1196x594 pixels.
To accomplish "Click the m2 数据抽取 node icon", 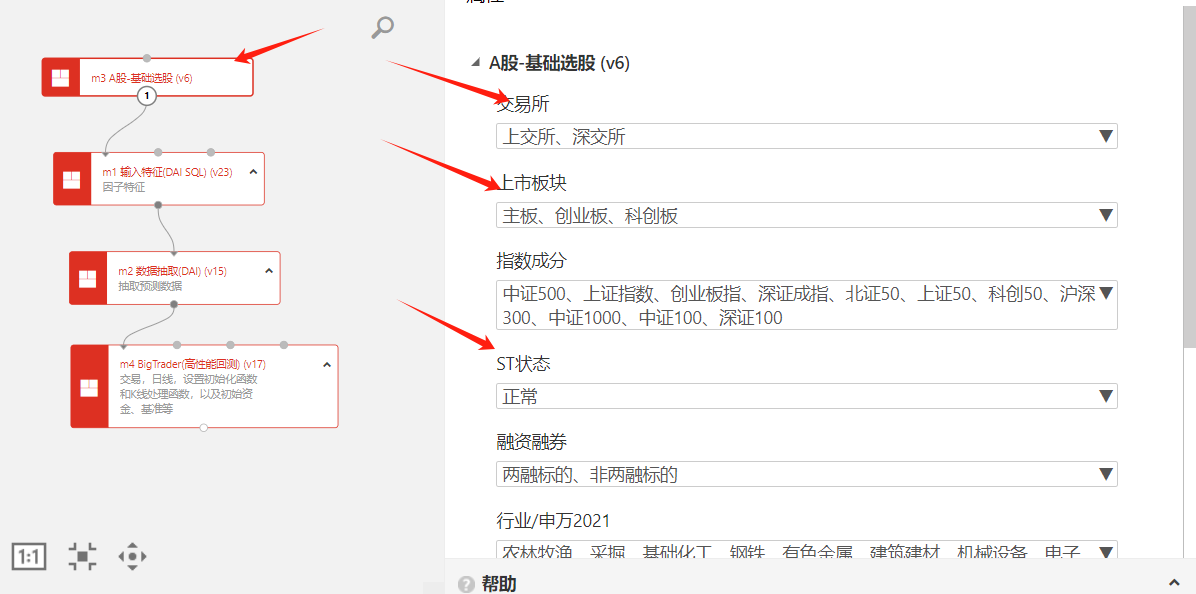I will click(88, 278).
